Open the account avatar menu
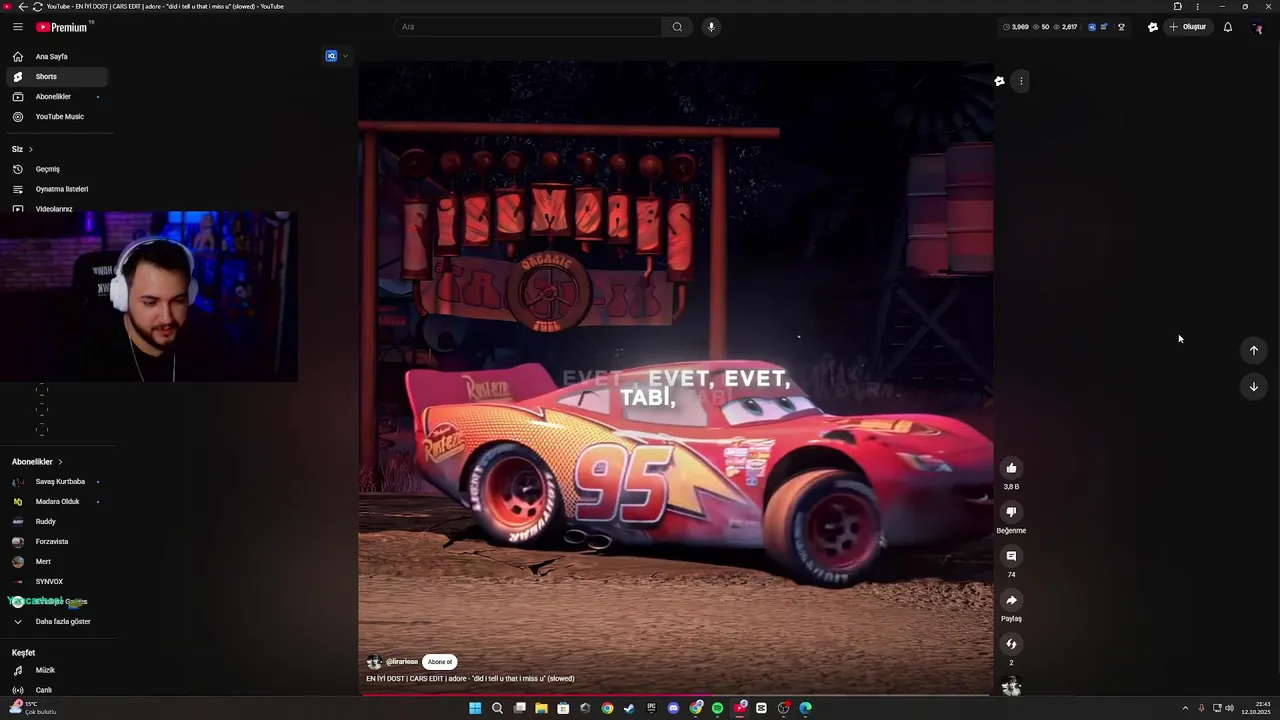 coord(1258,27)
